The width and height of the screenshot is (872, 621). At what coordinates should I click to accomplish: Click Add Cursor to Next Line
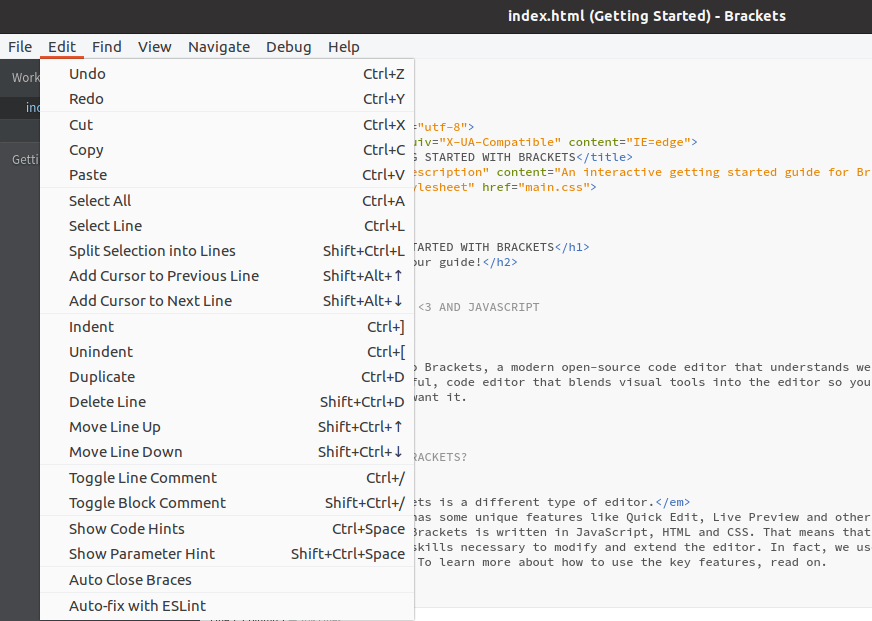(x=227, y=301)
